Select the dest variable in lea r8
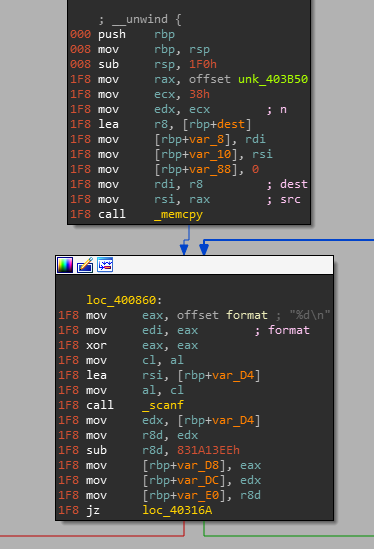Viewport: 374px width, 549px height. [x=231, y=124]
